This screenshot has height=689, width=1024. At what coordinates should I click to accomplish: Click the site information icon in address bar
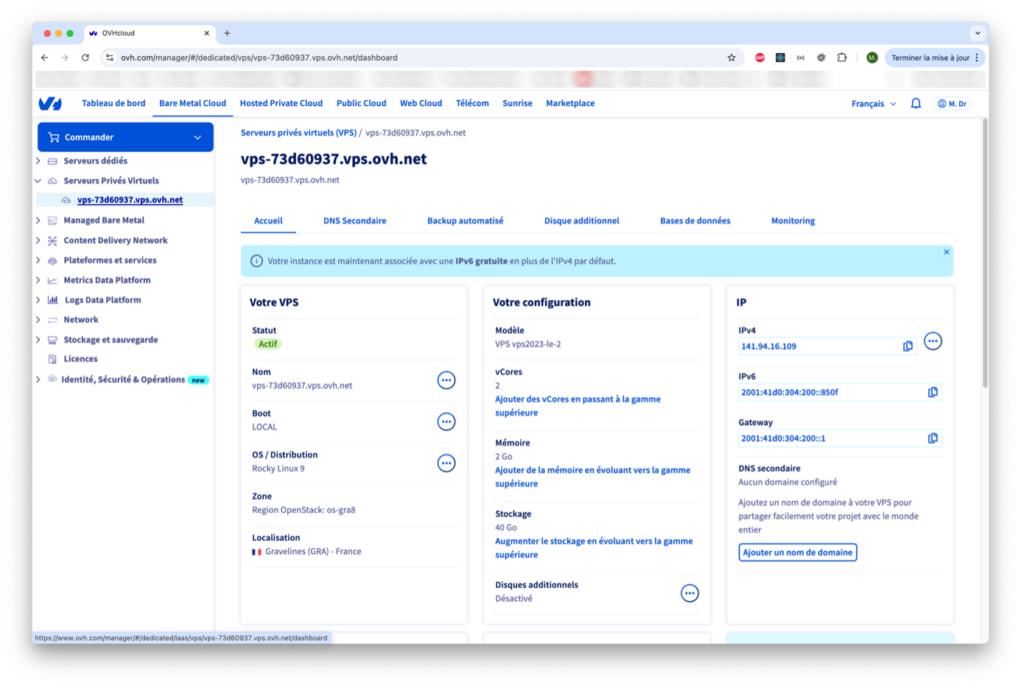[110, 57]
